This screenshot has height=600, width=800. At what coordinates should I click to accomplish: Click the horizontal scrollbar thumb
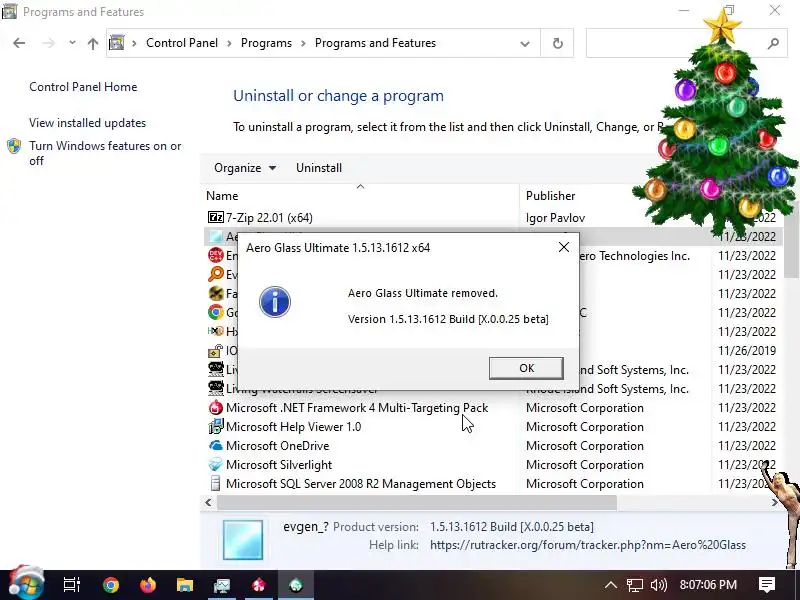(417, 503)
